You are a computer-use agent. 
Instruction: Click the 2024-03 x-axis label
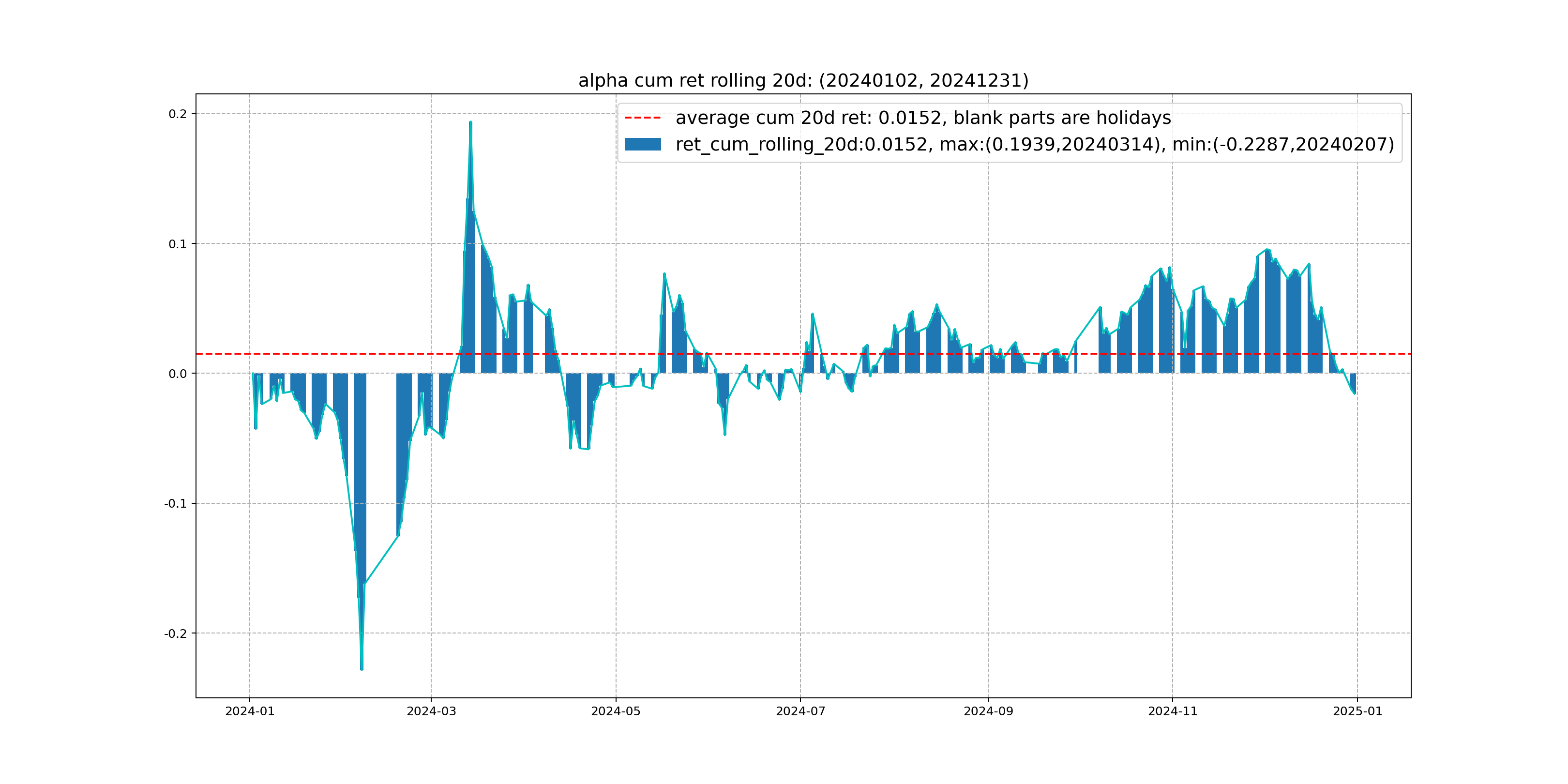coord(431,711)
